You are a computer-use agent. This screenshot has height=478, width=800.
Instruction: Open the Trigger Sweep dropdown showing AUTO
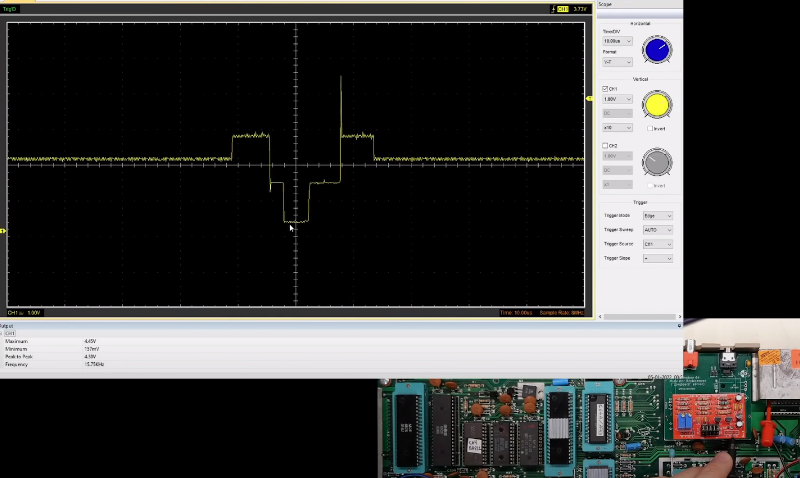click(x=657, y=230)
